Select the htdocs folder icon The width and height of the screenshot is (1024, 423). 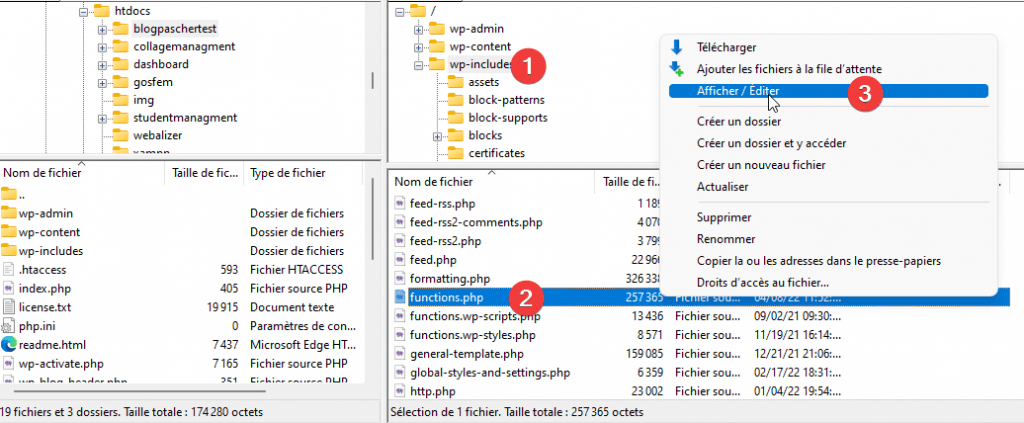click(x=102, y=10)
